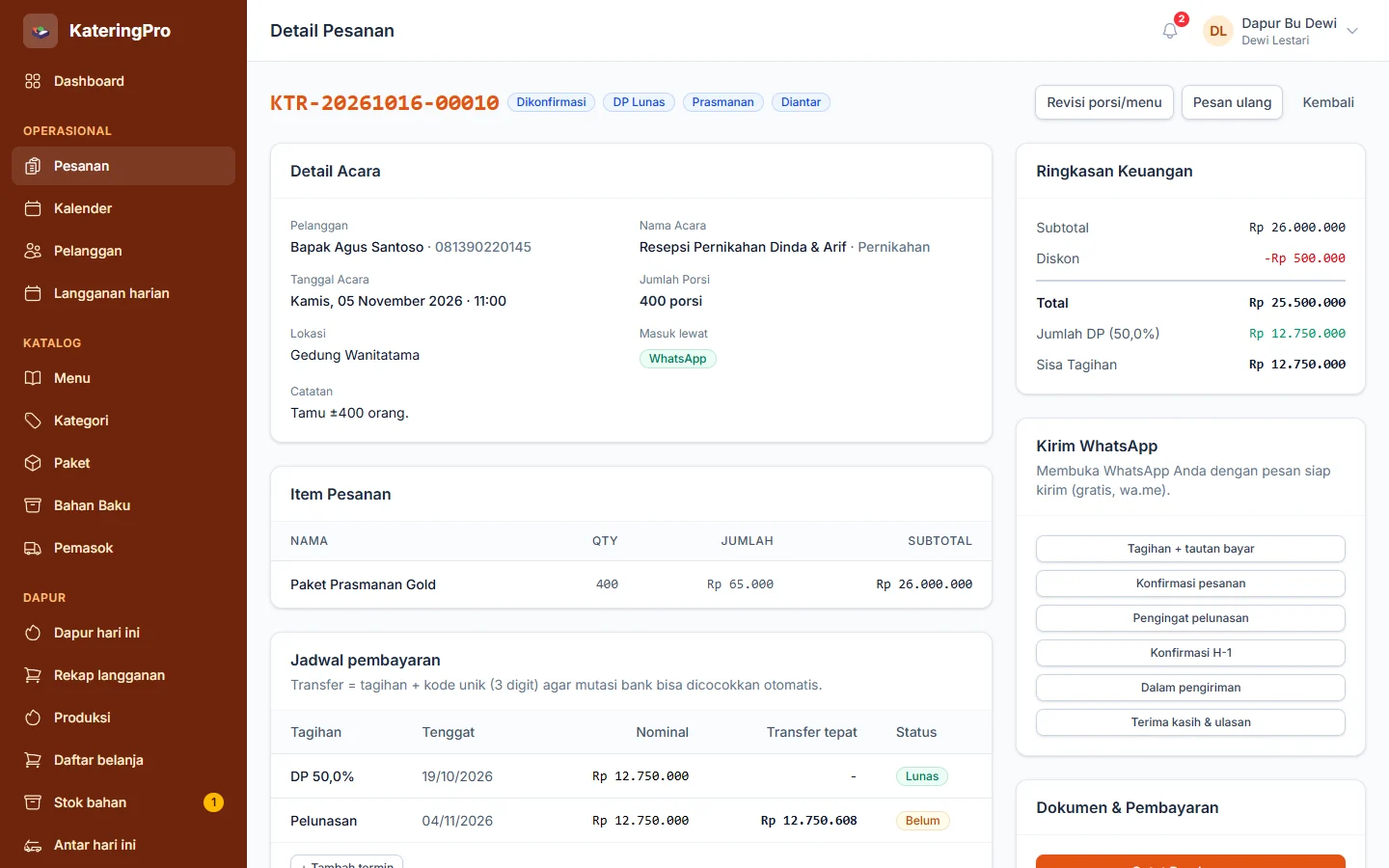The image size is (1389, 868).
Task: Click the Paket Prasmanan Gold item row
Action: click(631, 584)
